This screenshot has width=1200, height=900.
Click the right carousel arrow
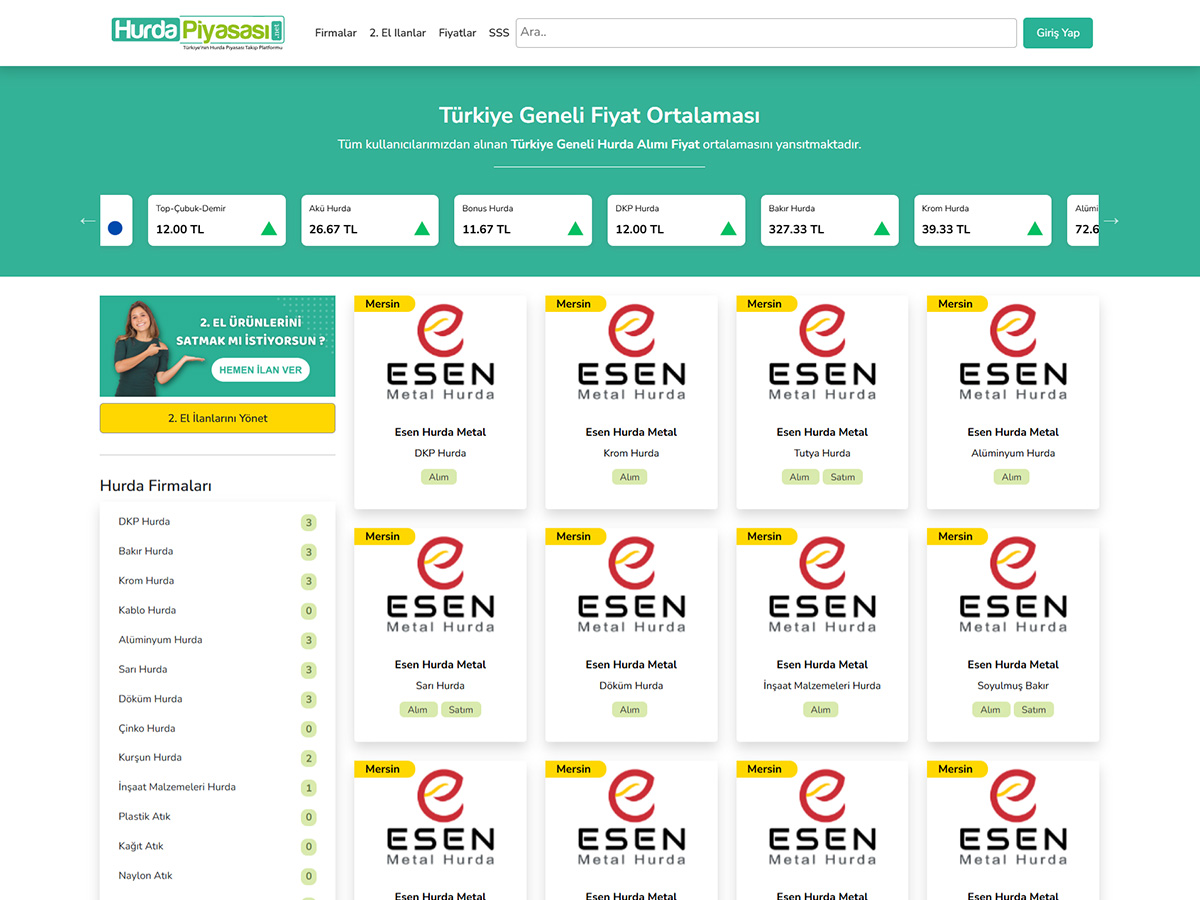1111,221
